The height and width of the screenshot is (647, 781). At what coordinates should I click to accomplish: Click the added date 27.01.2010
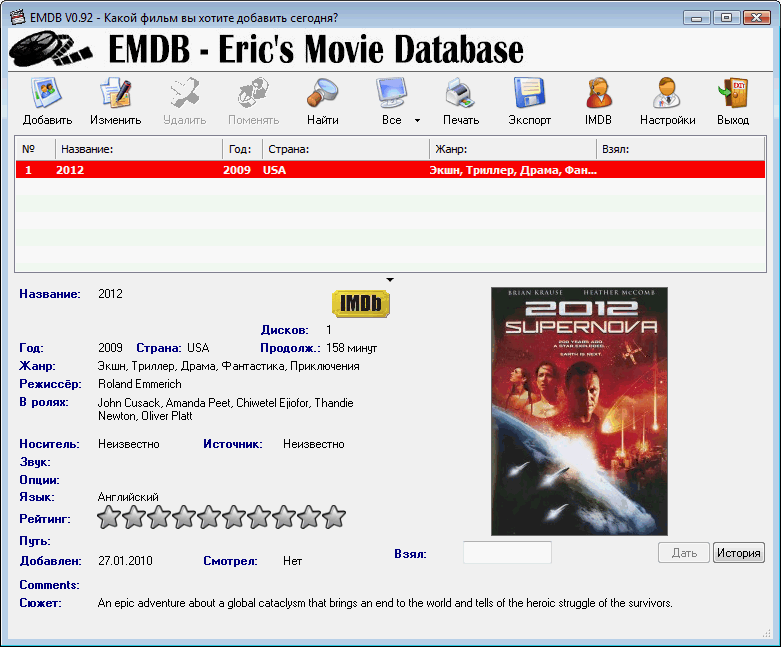pos(125,561)
